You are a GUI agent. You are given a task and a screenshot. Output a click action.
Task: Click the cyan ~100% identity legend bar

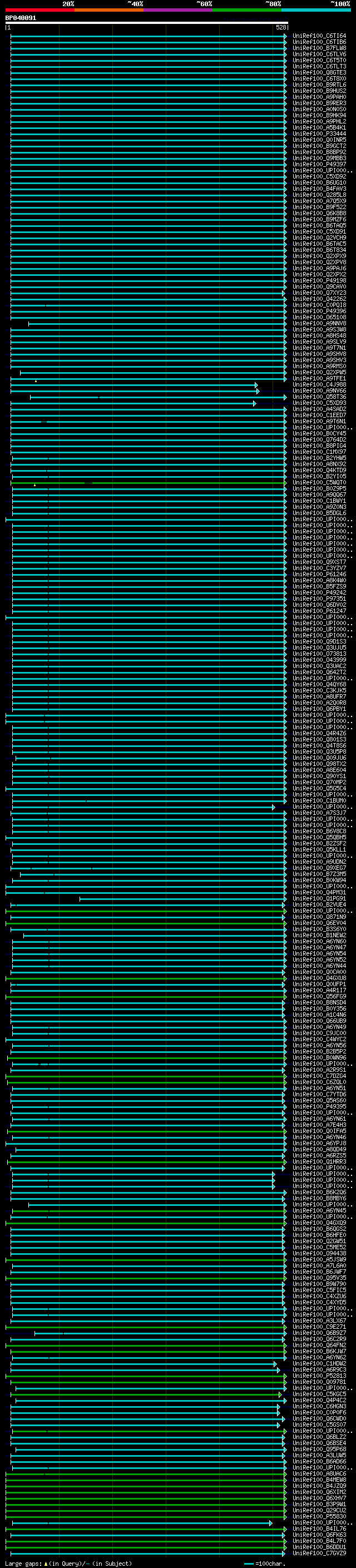tap(317, 10)
